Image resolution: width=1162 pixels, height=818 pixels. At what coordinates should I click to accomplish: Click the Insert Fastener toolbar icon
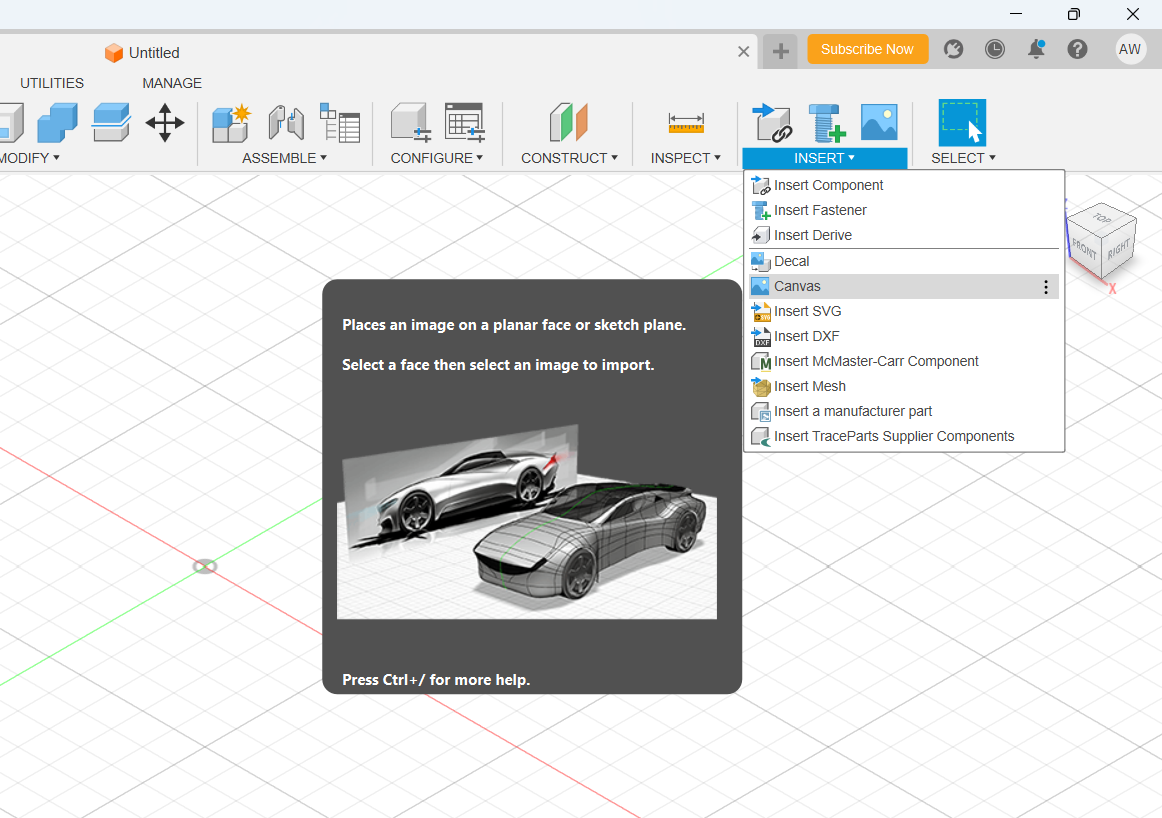[826, 123]
